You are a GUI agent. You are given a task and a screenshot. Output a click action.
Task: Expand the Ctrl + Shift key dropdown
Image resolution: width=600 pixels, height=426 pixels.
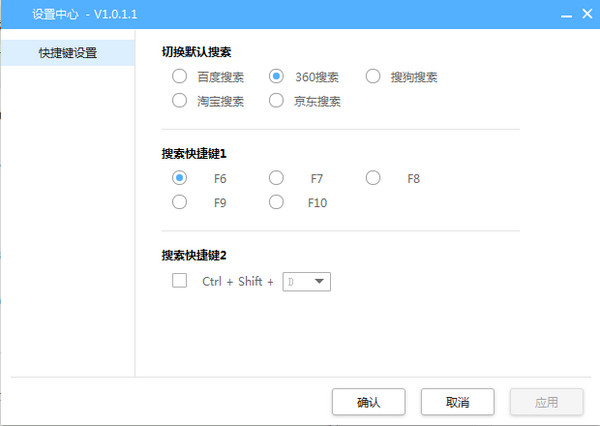[x=319, y=282]
